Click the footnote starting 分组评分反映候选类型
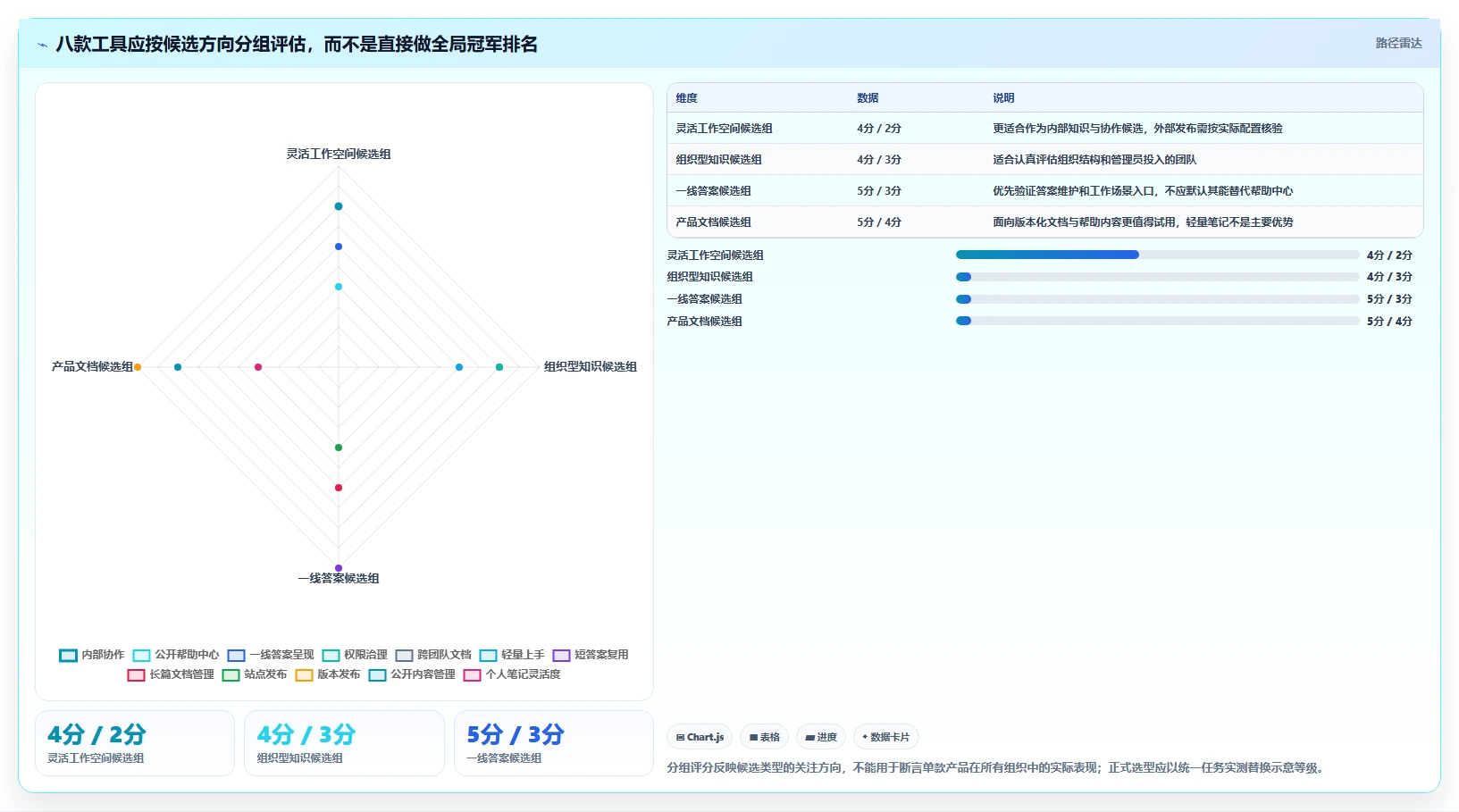Screen dimensions: 1459x812 click(x=997, y=767)
